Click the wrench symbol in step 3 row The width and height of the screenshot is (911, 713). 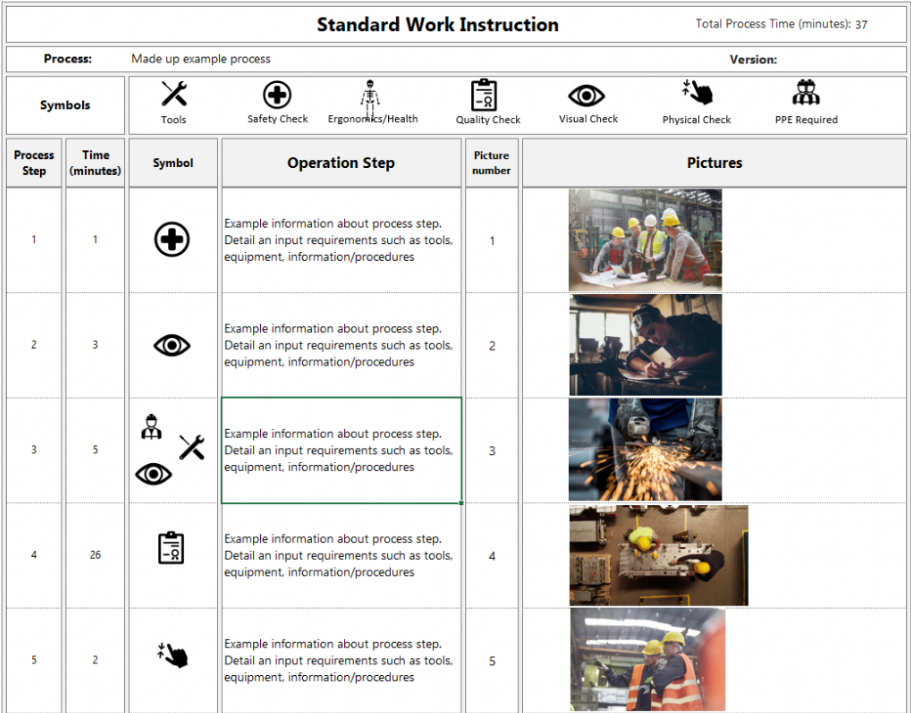192,447
